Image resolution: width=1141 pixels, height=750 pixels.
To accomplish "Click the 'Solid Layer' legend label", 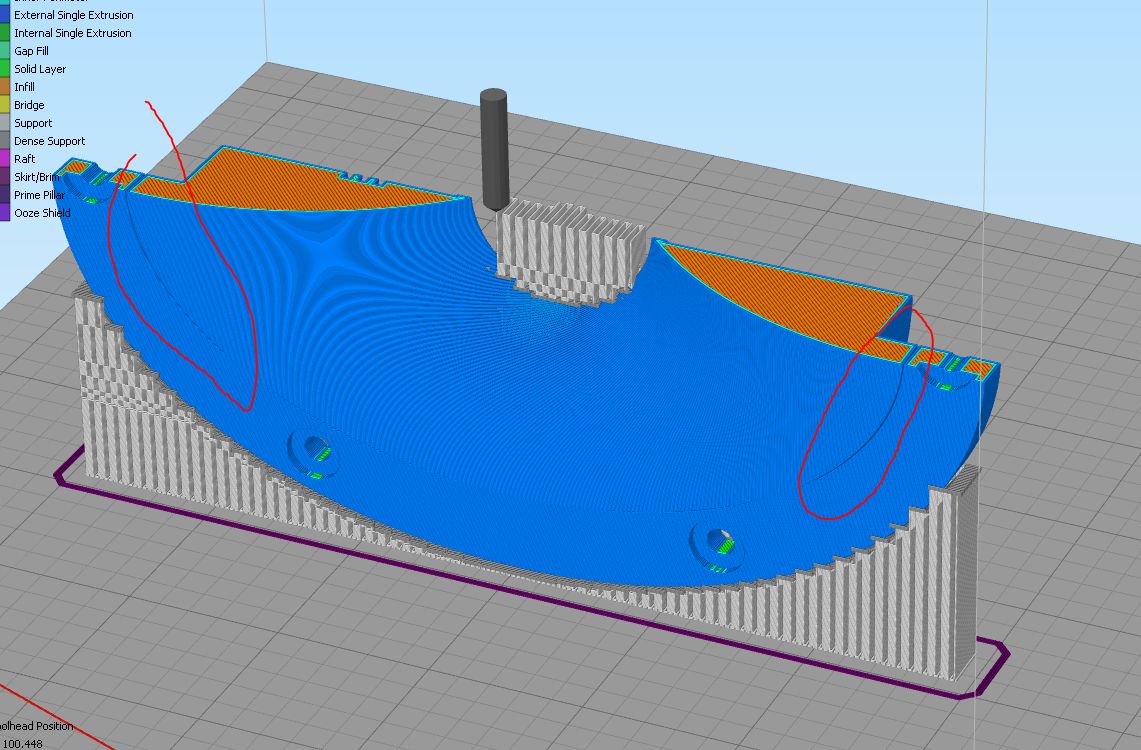I will [x=40, y=69].
